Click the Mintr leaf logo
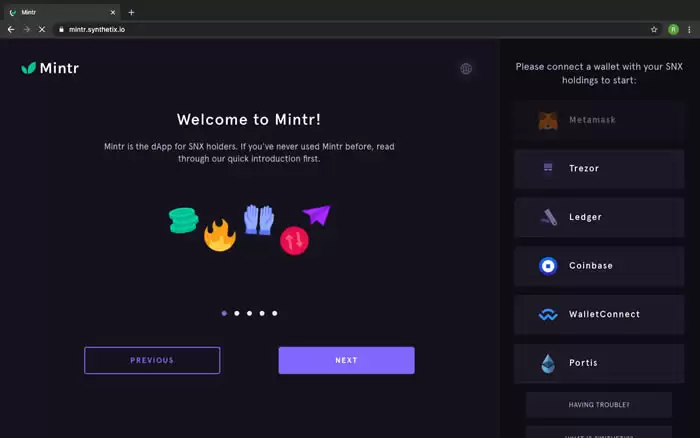 (x=29, y=69)
